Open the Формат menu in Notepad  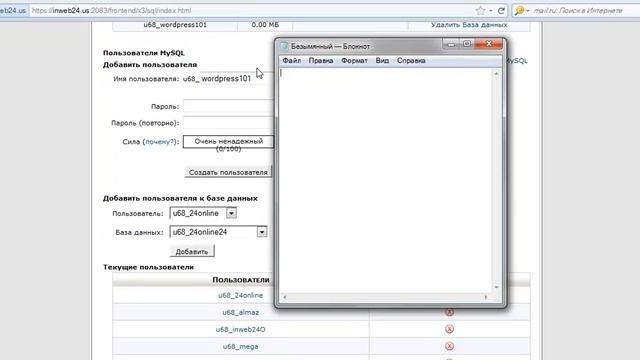tap(354, 60)
